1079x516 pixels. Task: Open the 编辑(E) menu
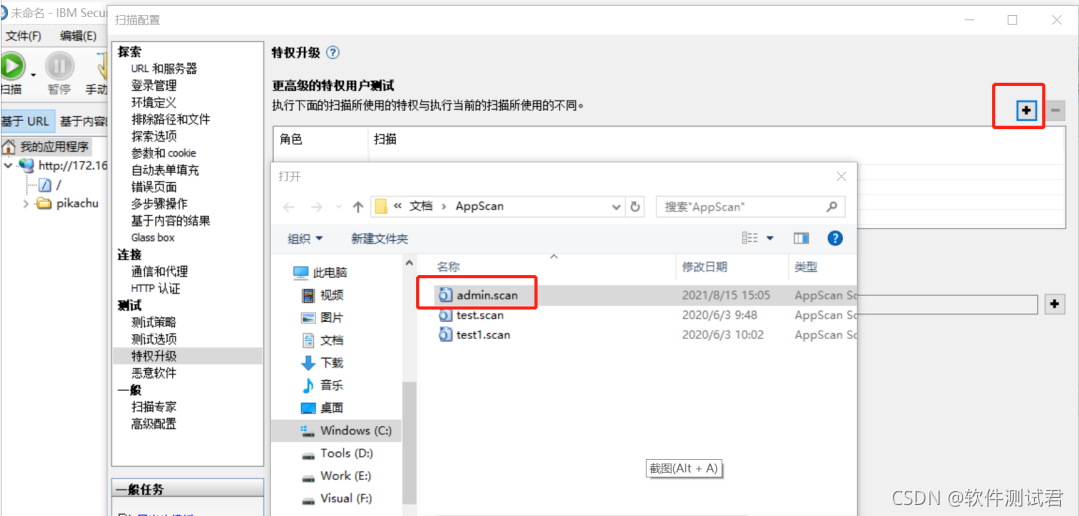point(78,36)
